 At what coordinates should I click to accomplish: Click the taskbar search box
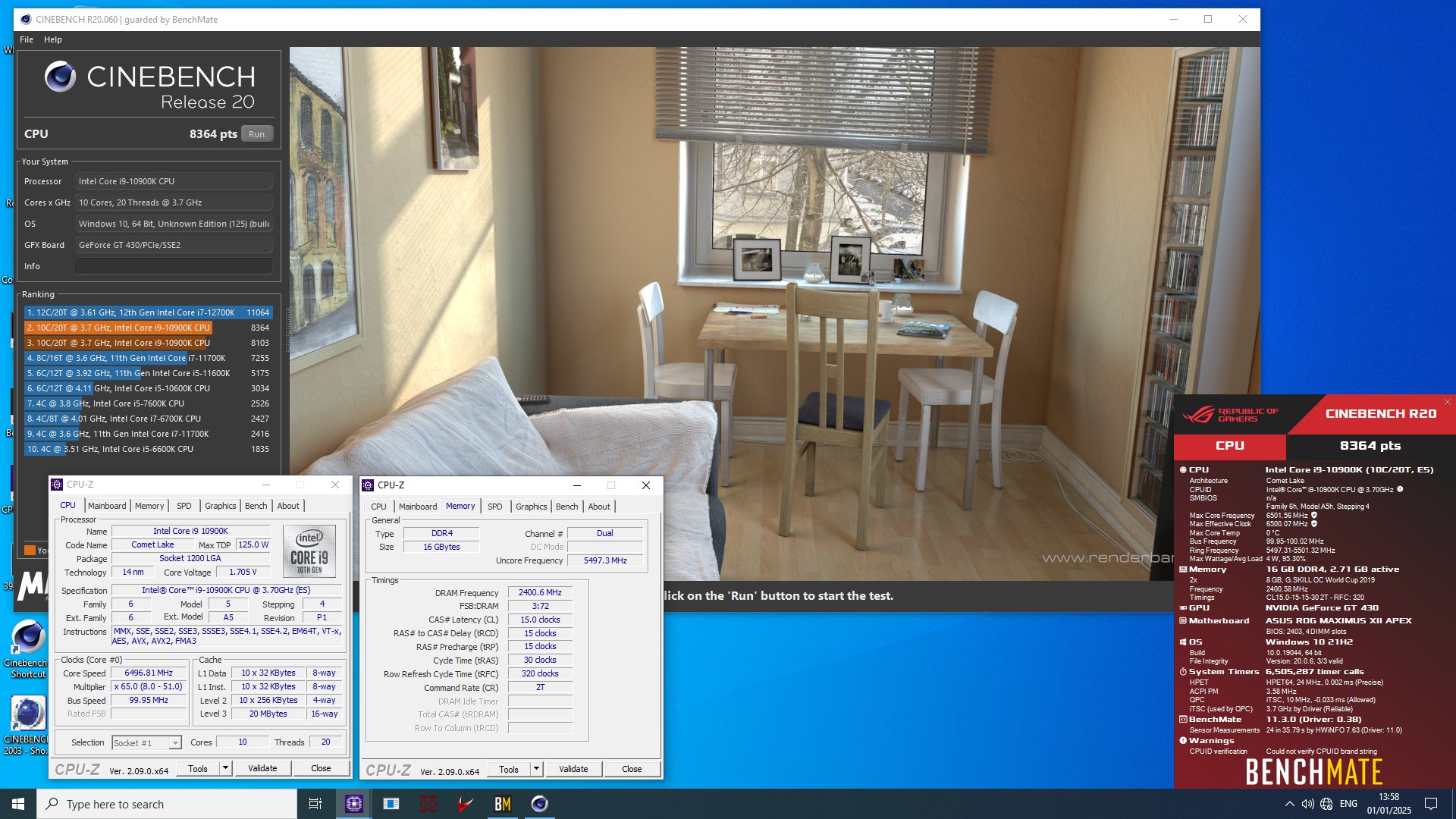167,804
